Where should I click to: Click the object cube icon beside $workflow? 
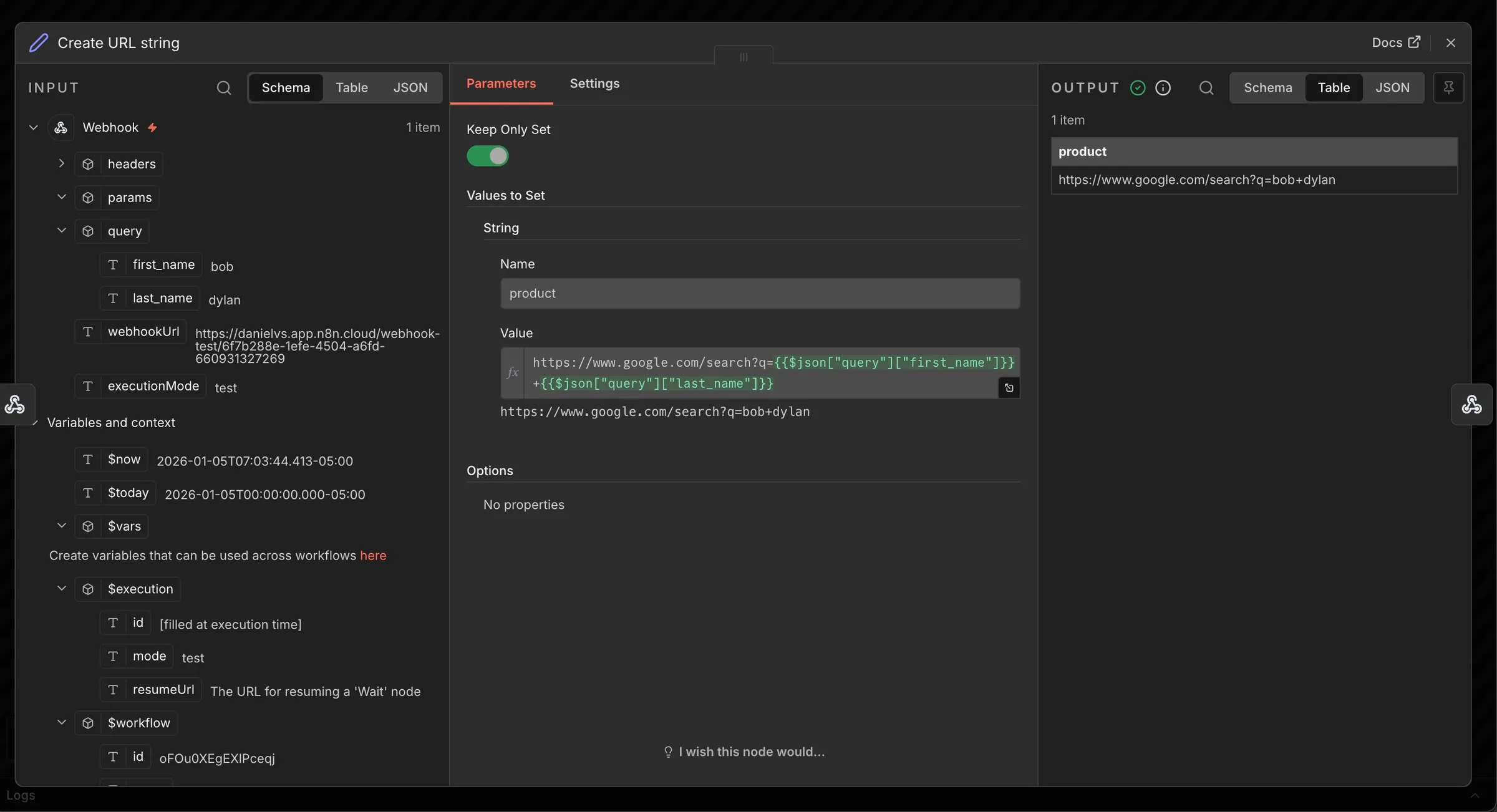pyautogui.click(x=88, y=723)
